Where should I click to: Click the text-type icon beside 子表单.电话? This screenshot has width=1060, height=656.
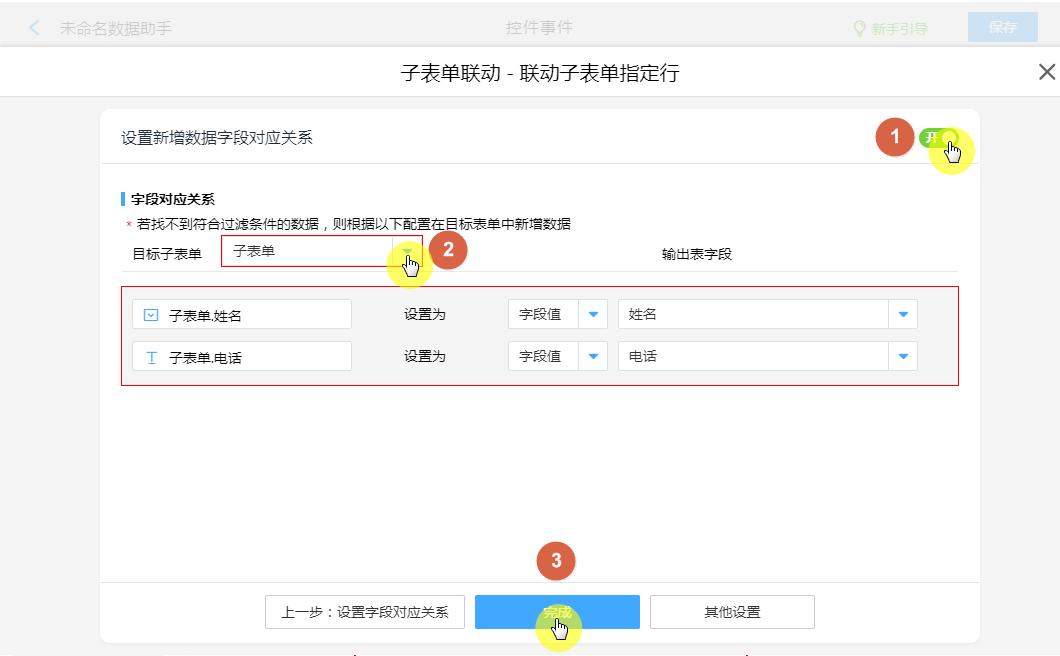pos(151,357)
